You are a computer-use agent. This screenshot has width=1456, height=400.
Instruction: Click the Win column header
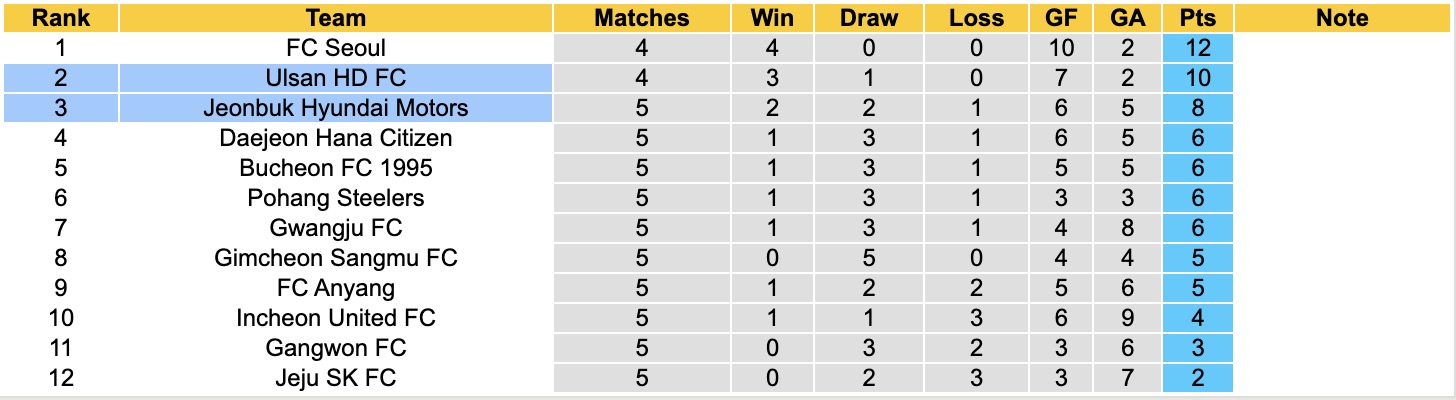pos(769,18)
